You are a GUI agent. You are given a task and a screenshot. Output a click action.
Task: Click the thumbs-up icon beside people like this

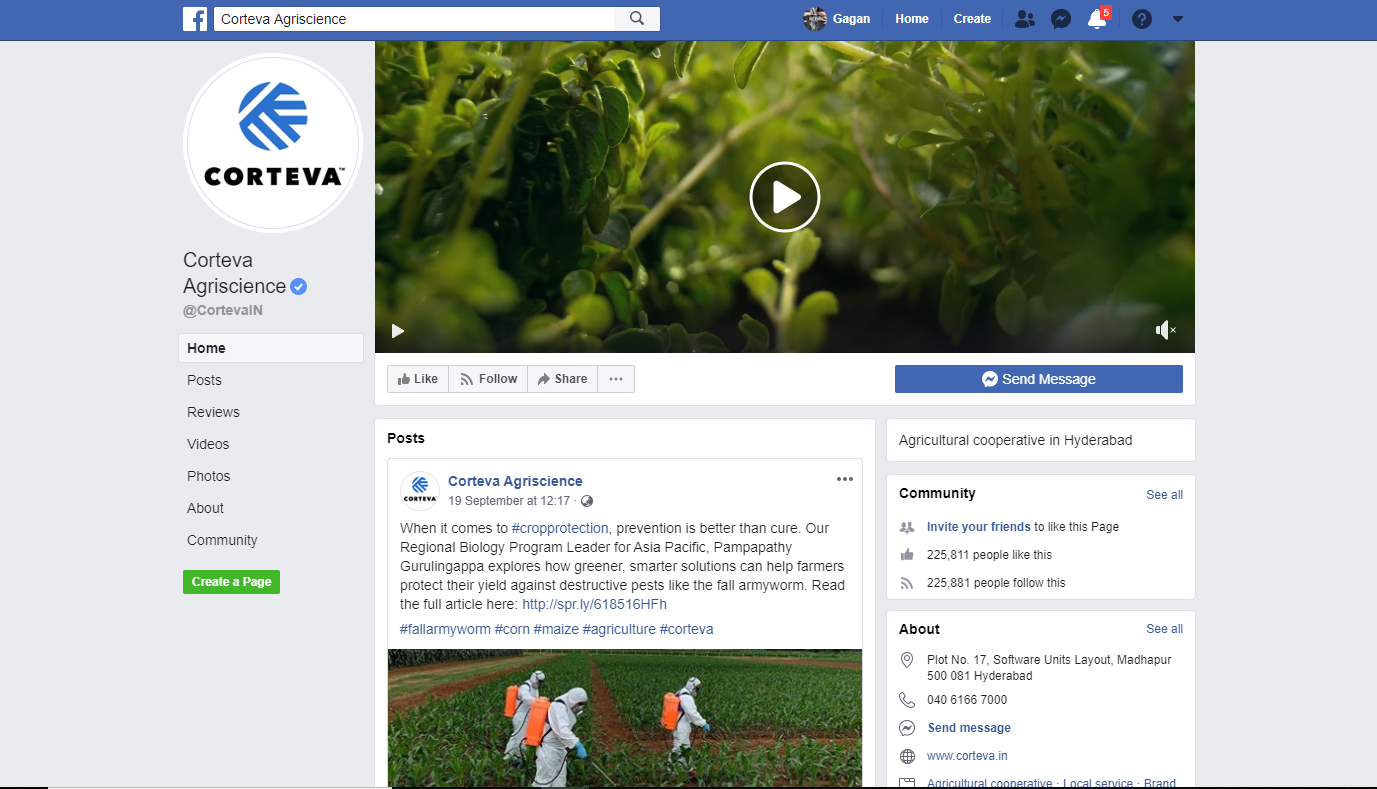pos(907,555)
